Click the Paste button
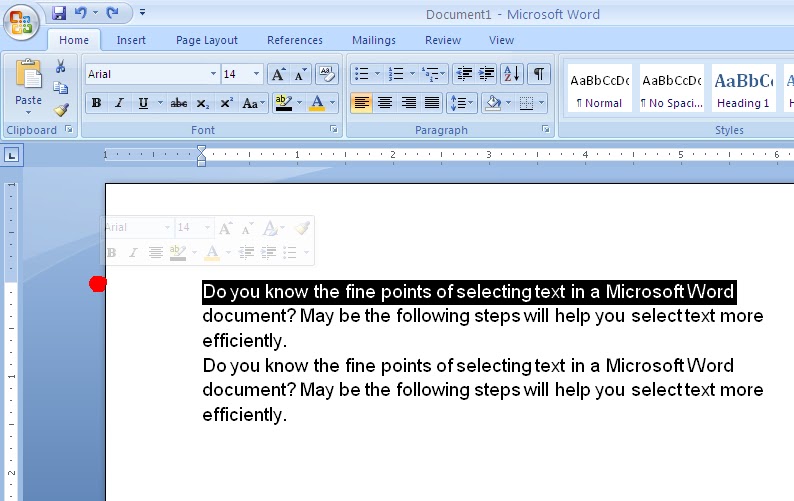The height and width of the screenshot is (501, 794). (28, 86)
